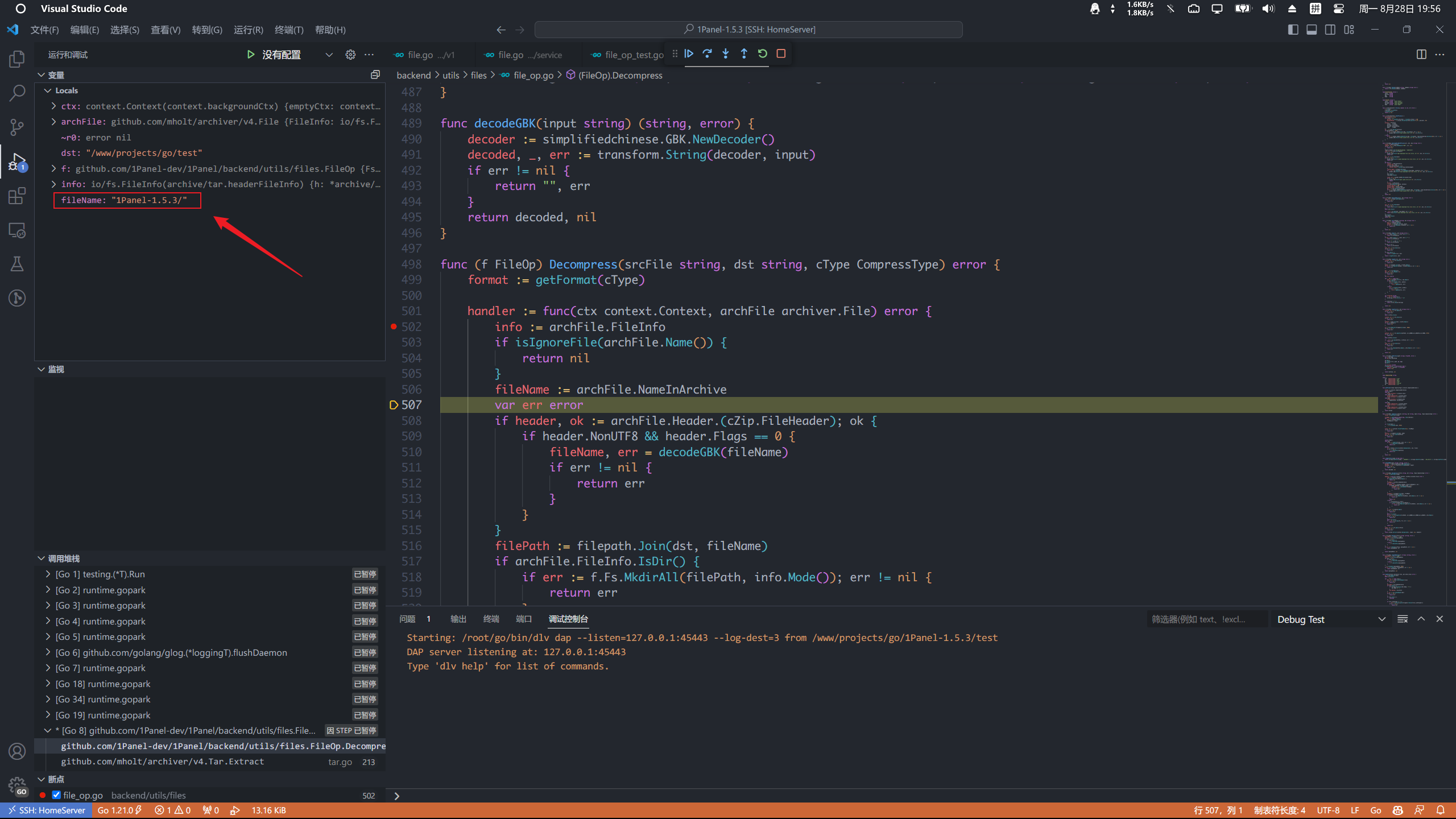Click the debug console filter input field
The image size is (1456, 819).
(x=1206, y=619)
